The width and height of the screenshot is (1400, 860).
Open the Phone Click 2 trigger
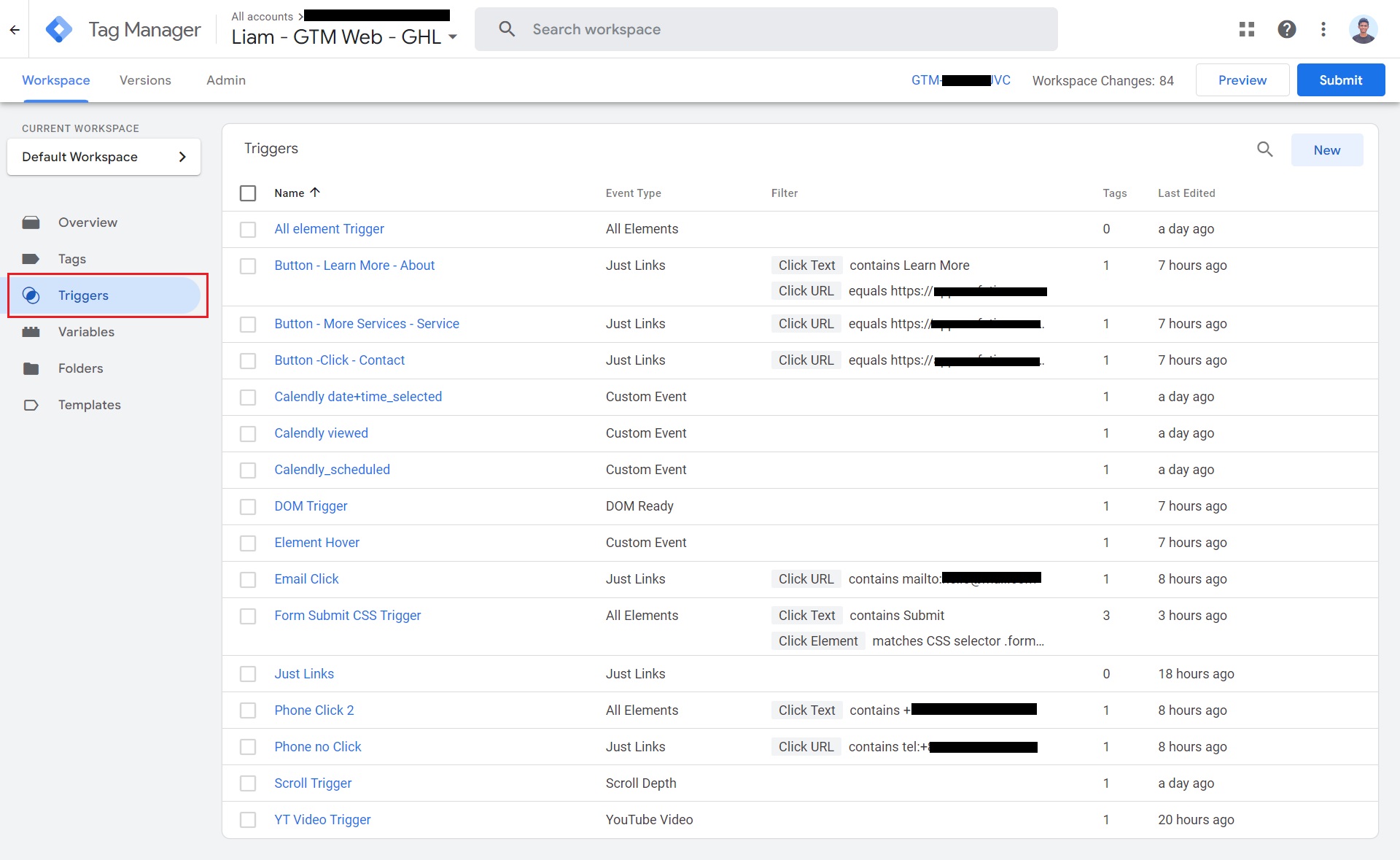point(314,710)
